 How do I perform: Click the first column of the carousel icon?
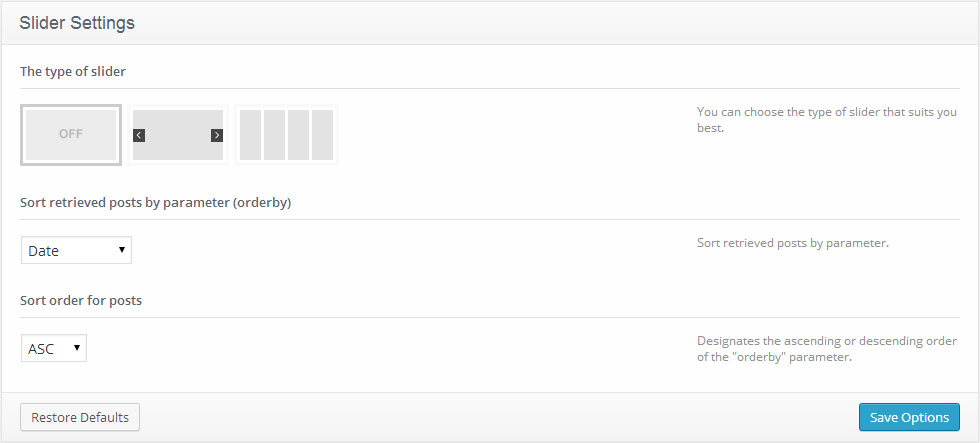click(x=250, y=135)
